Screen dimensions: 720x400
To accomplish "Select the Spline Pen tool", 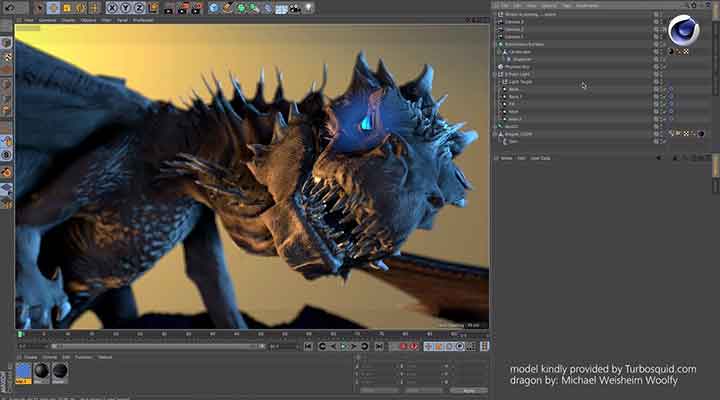I will pyautogui.click(x=227, y=8).
